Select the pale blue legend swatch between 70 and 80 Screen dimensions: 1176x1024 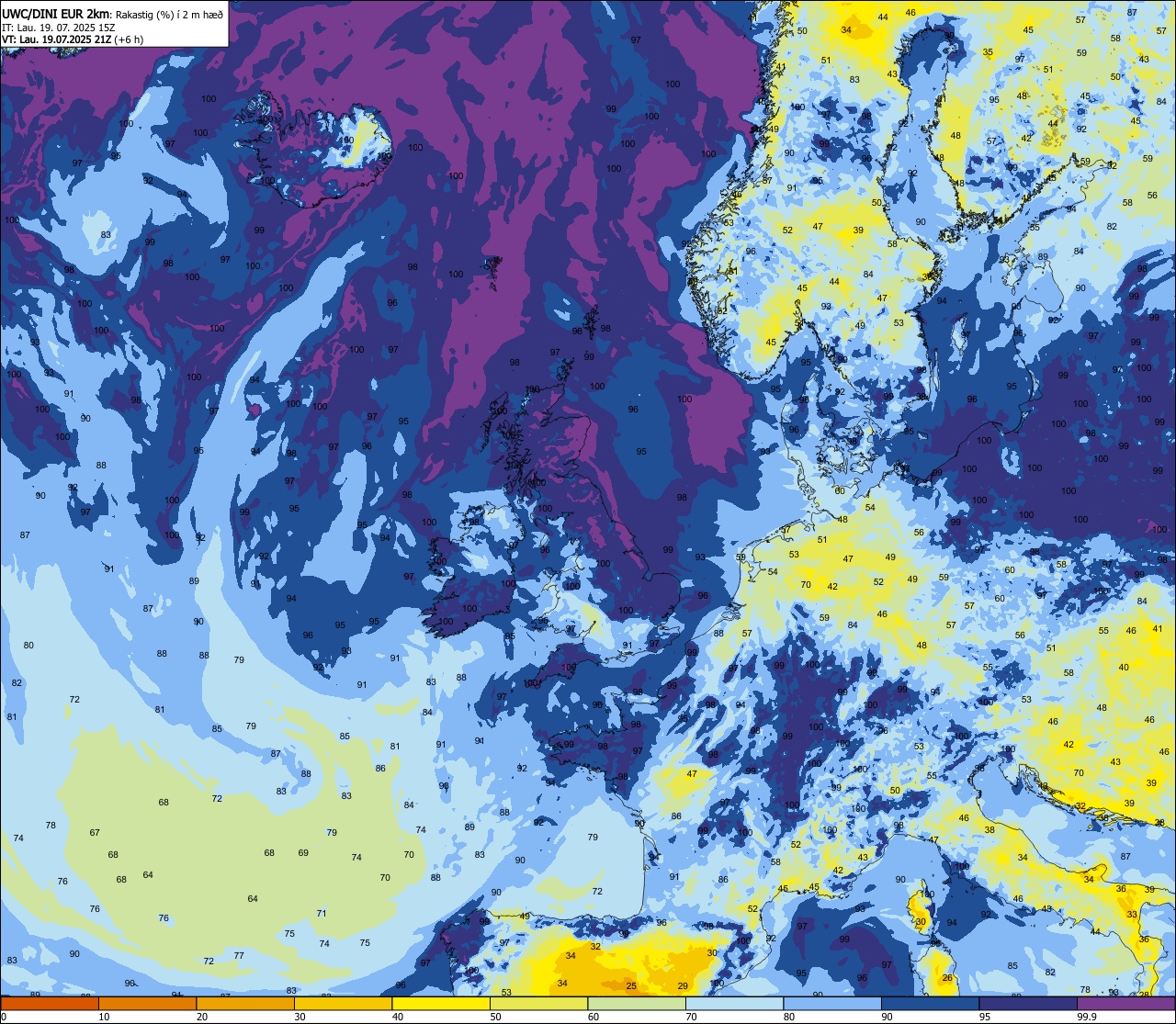click(734, 1003)
